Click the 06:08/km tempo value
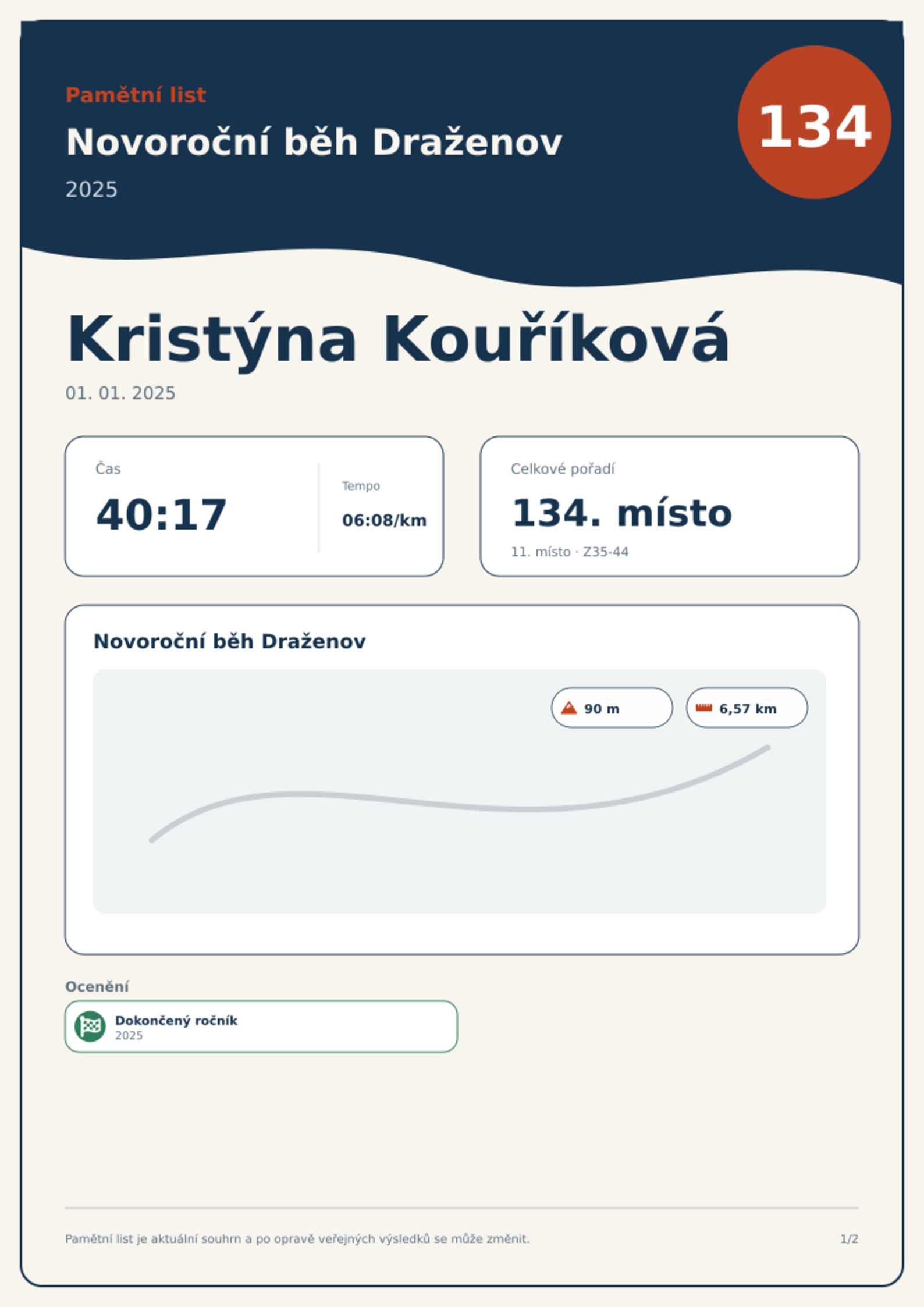The width and height of the screenshot is (924, 1307). click(384, 520)
